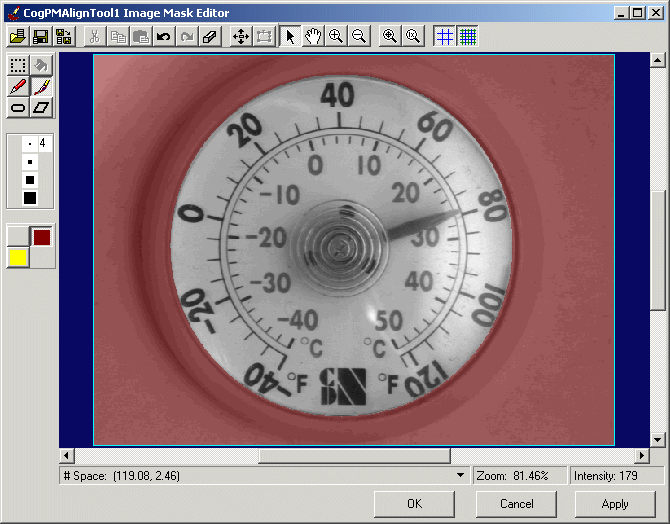Choose the second-largest brush size
Image resolution: width=670 pixels, height=524 pixels.
(x=29, y=180)
